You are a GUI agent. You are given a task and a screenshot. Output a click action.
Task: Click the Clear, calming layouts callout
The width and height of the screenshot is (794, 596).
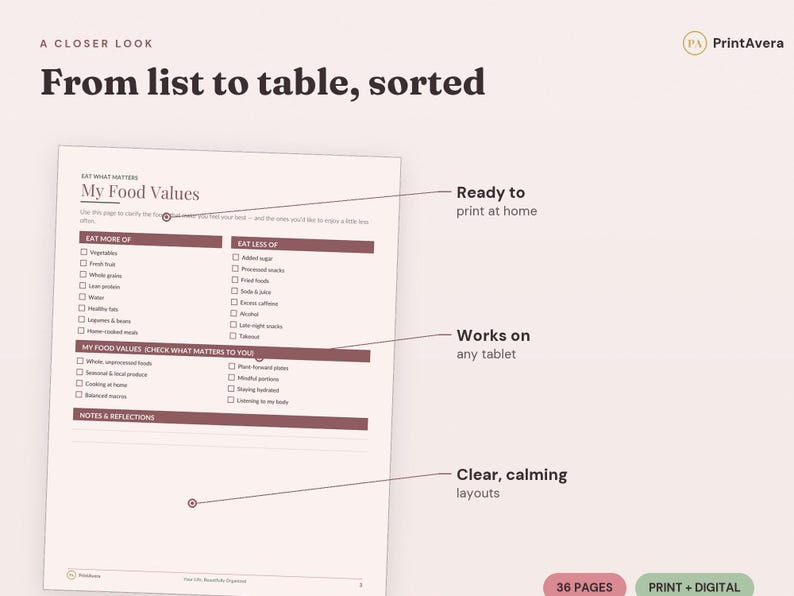click(x=511, y=483)
